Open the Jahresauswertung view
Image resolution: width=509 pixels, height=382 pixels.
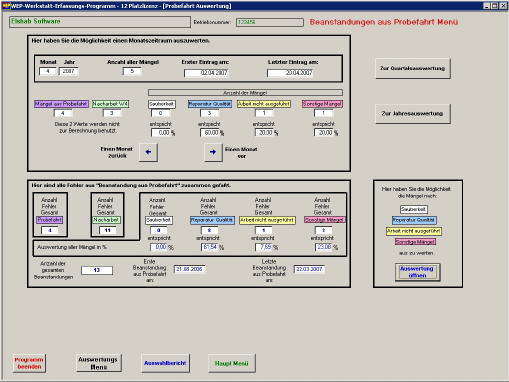tap(413, 114)
